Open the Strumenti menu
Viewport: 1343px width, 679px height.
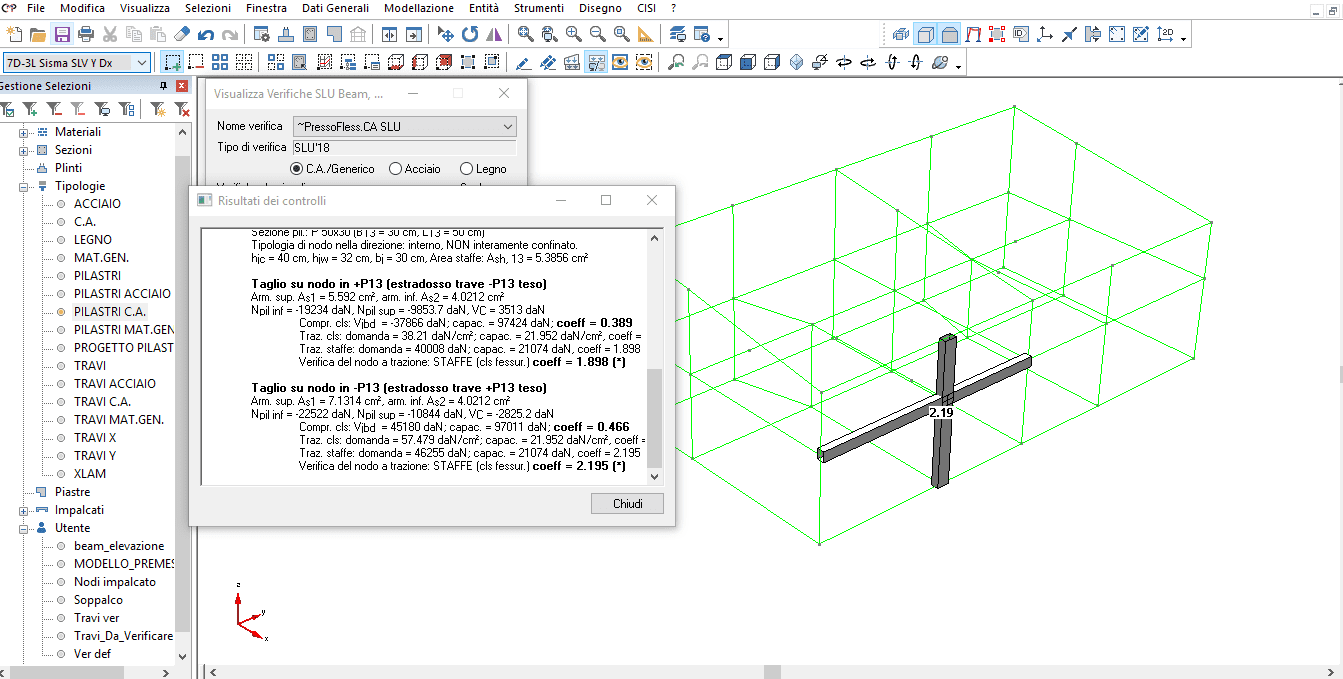click(538, 8)
